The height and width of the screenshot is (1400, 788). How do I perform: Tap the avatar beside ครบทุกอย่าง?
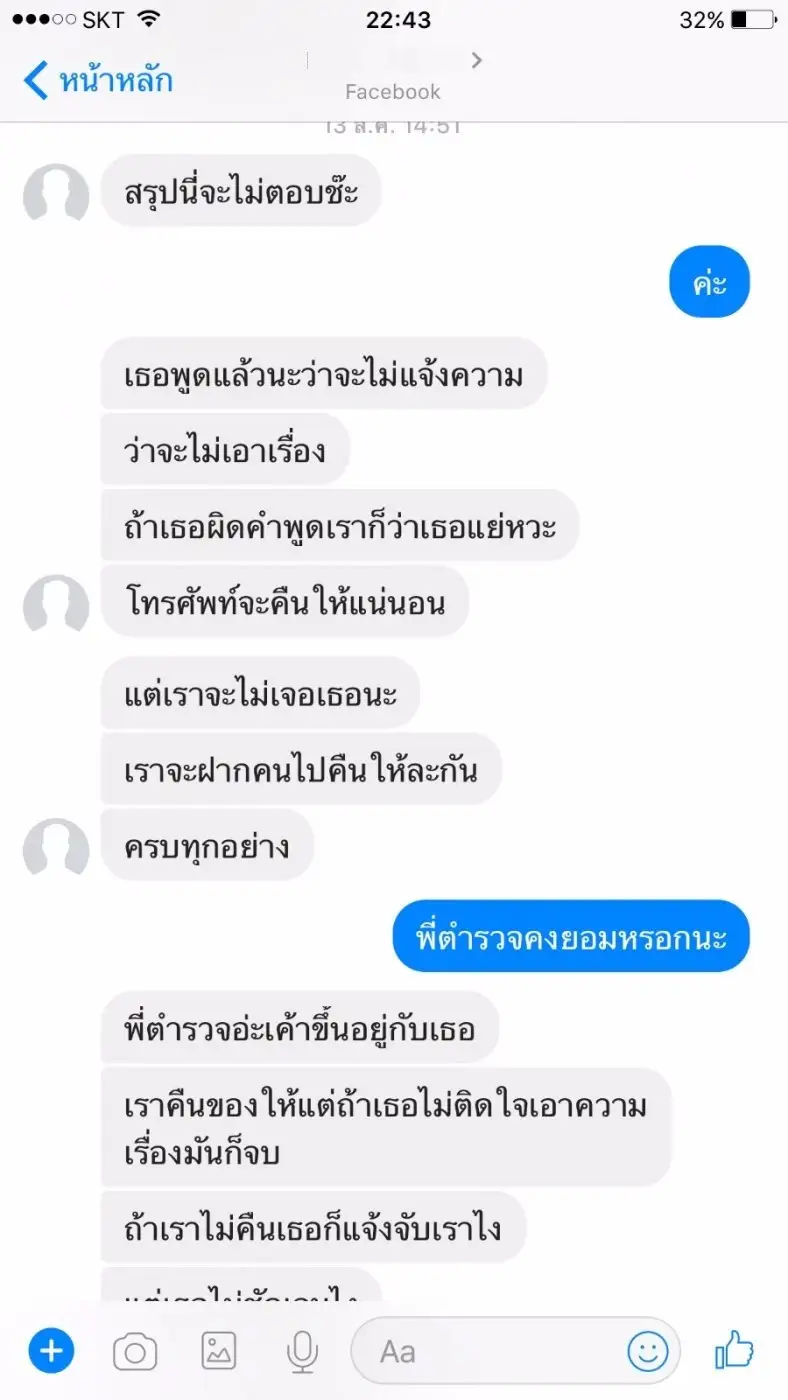click(x=56, y=848)
